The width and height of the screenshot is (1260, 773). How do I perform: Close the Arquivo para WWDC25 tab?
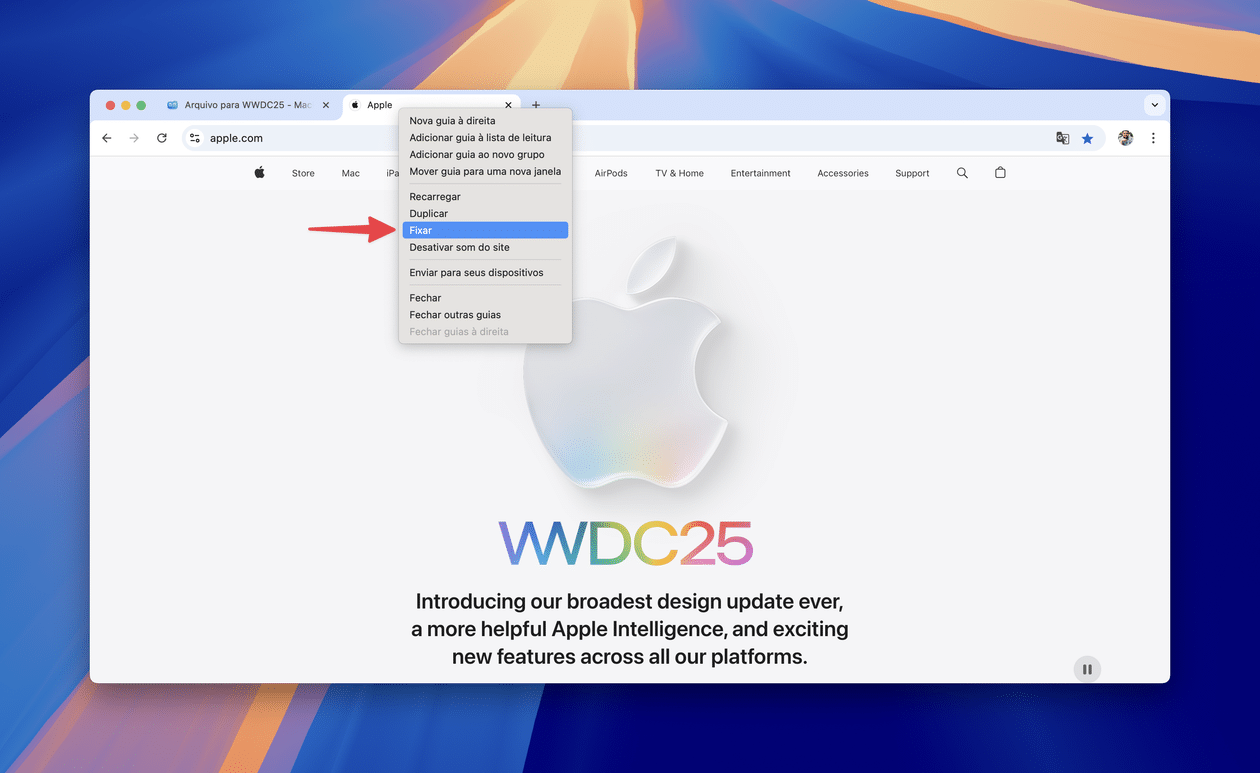[326, 105]
